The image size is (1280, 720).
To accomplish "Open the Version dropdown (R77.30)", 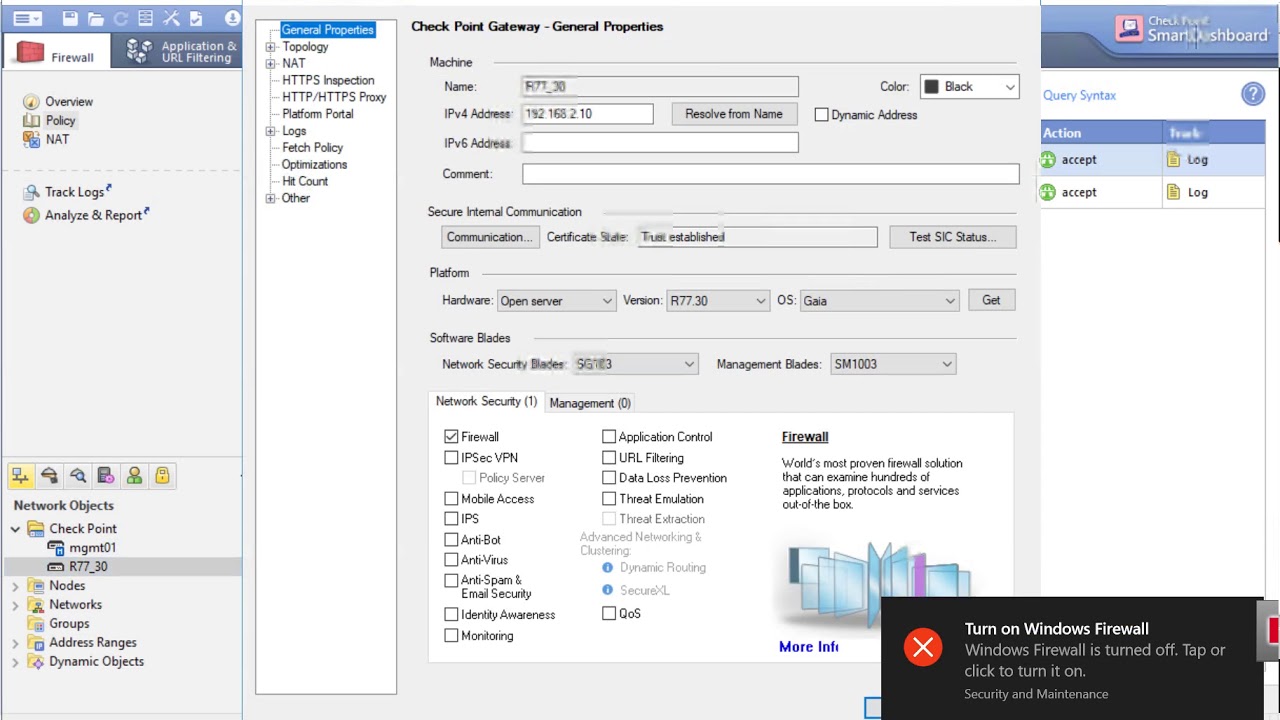I will tap(718, 301).
